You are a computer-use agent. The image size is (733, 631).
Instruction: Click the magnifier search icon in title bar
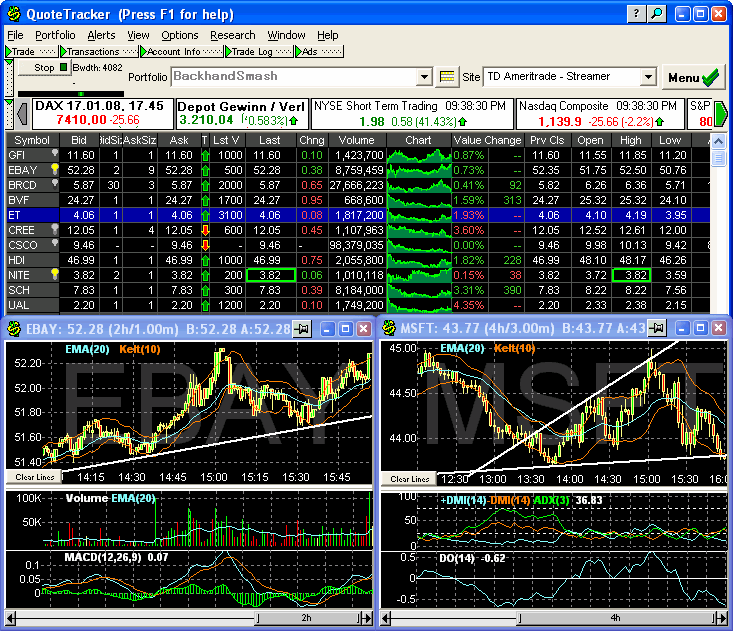657,14
